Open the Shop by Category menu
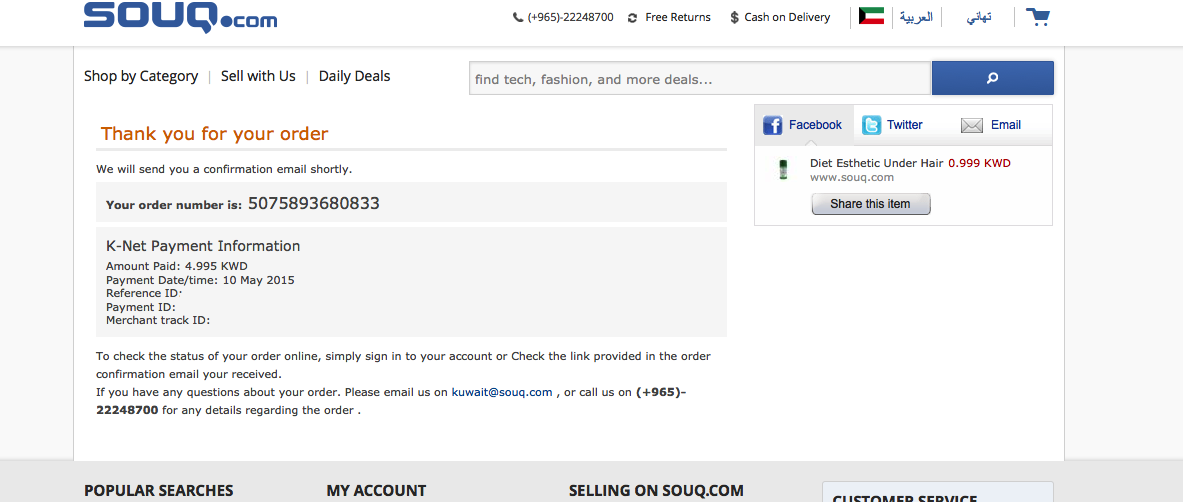1183x502 pixels. [141, 76]
